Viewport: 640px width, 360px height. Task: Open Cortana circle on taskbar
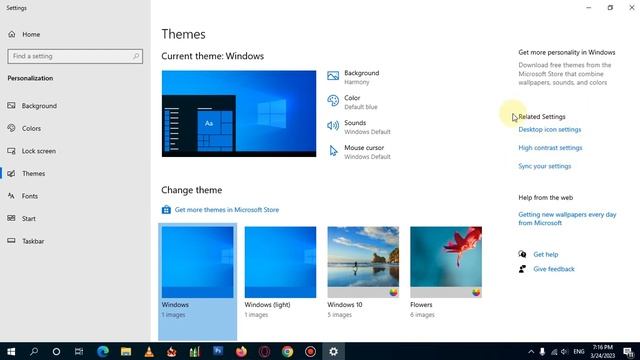point(56,351)
